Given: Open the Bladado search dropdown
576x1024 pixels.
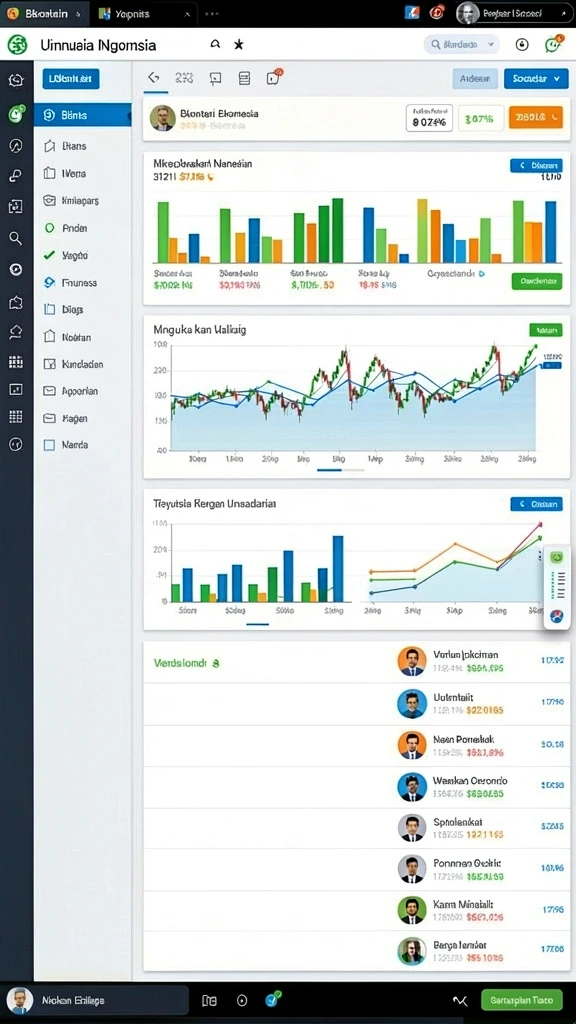Looking at the screenshot, I should [462, 44].
